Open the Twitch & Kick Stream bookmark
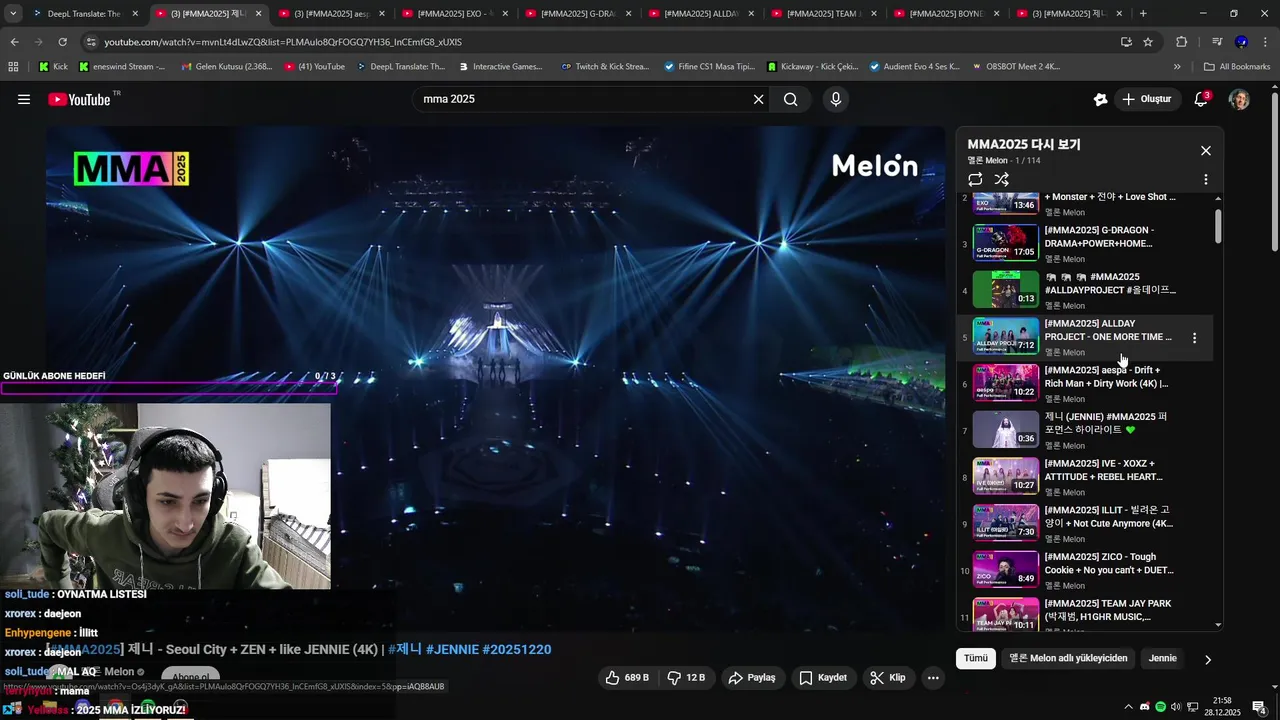The image size is (1280, 720). click(x=605, y=67)
